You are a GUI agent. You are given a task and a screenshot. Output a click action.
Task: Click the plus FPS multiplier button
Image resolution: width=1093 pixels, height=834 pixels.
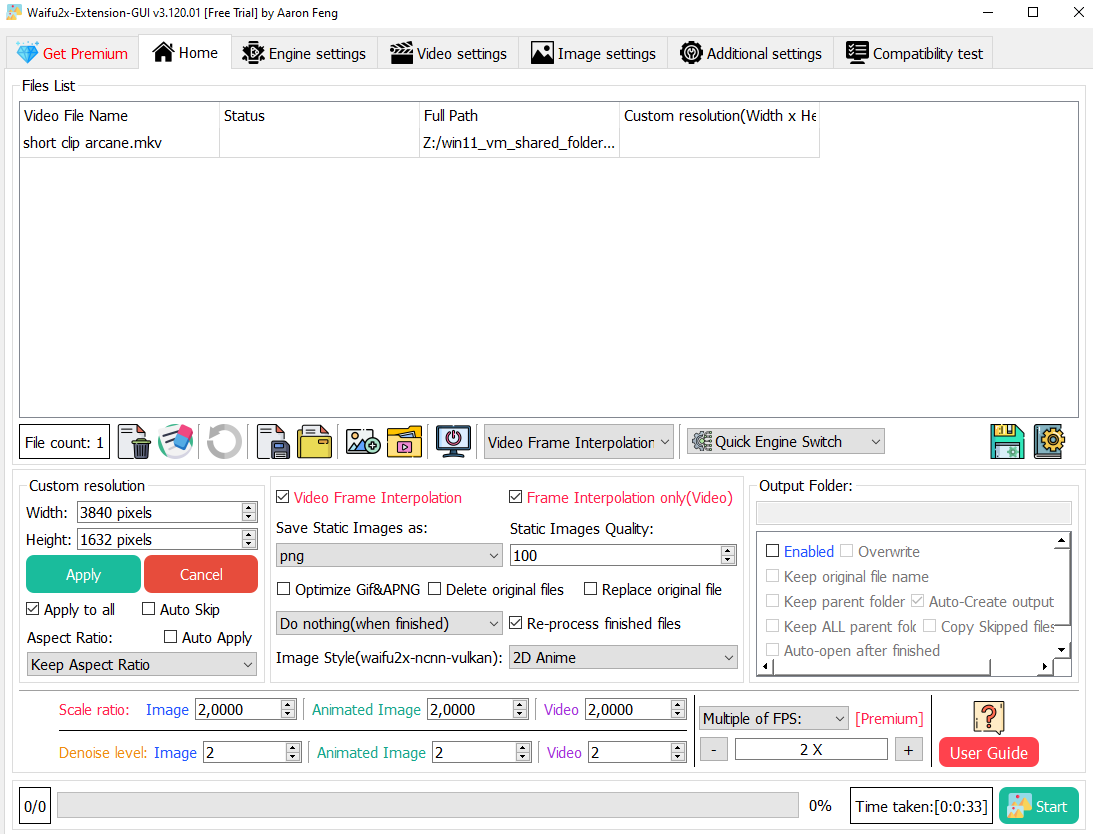pyautogui.click(x=908, y=750)
